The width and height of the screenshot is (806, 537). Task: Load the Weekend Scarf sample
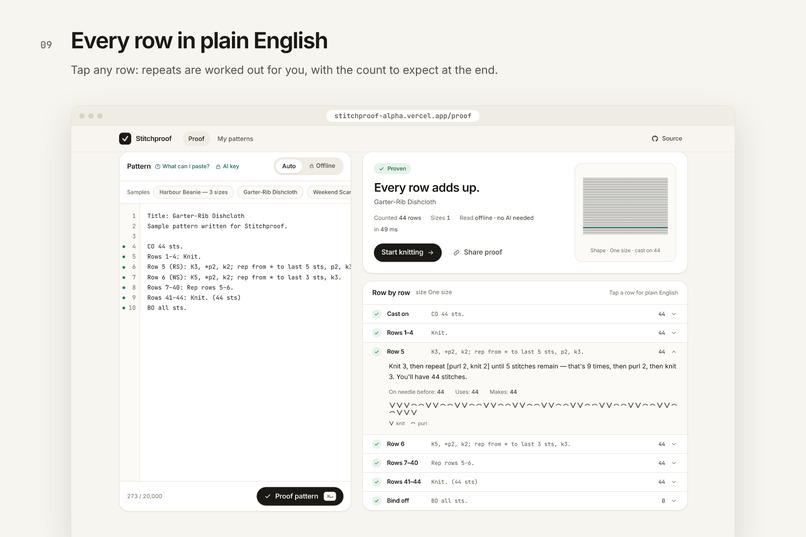pyautogui.click(x=329, y=192)
